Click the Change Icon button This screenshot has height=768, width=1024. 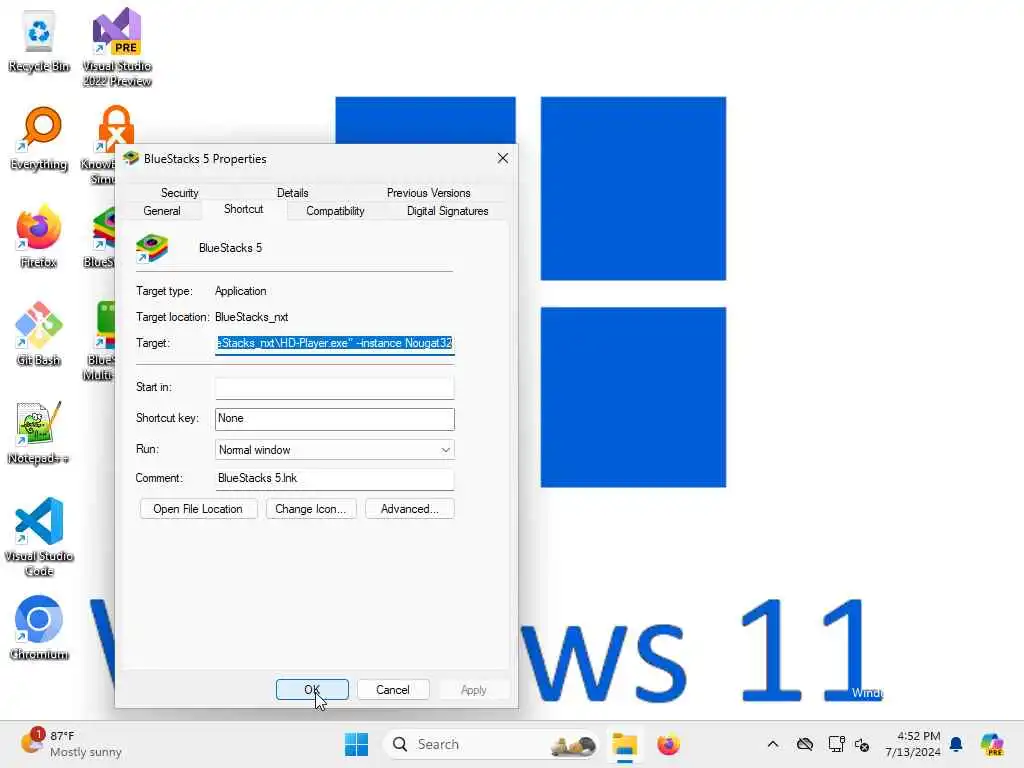tap(311, 509)
